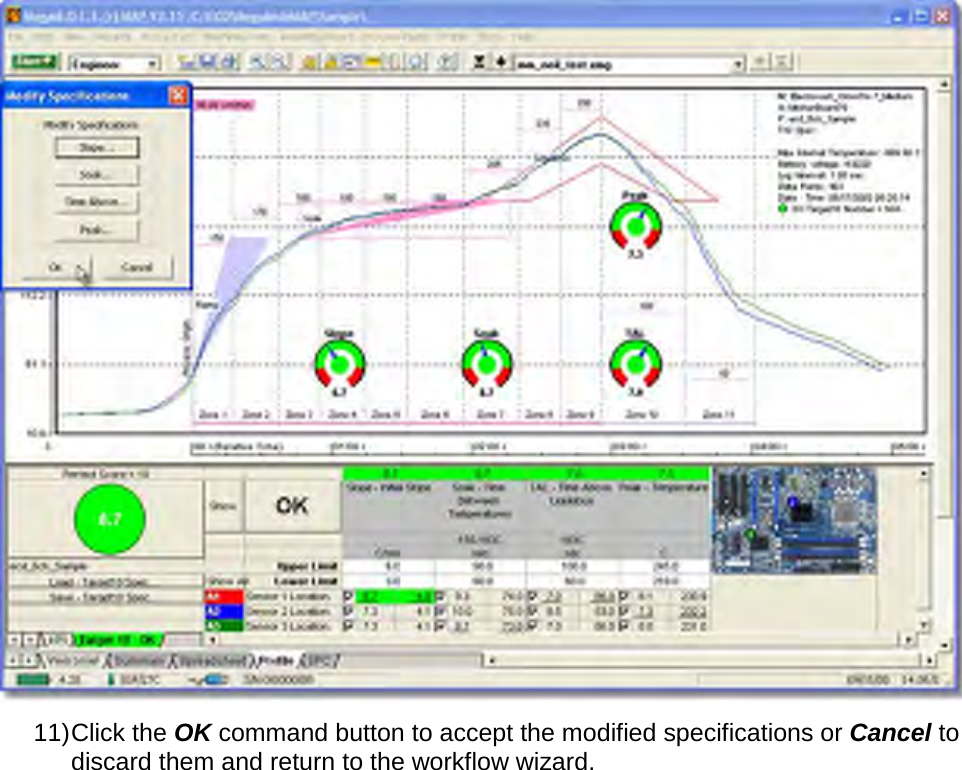Toggle Sensor 1 Location Slope checkbox
This screenshot has height=770, width=962.
point(348,596)
